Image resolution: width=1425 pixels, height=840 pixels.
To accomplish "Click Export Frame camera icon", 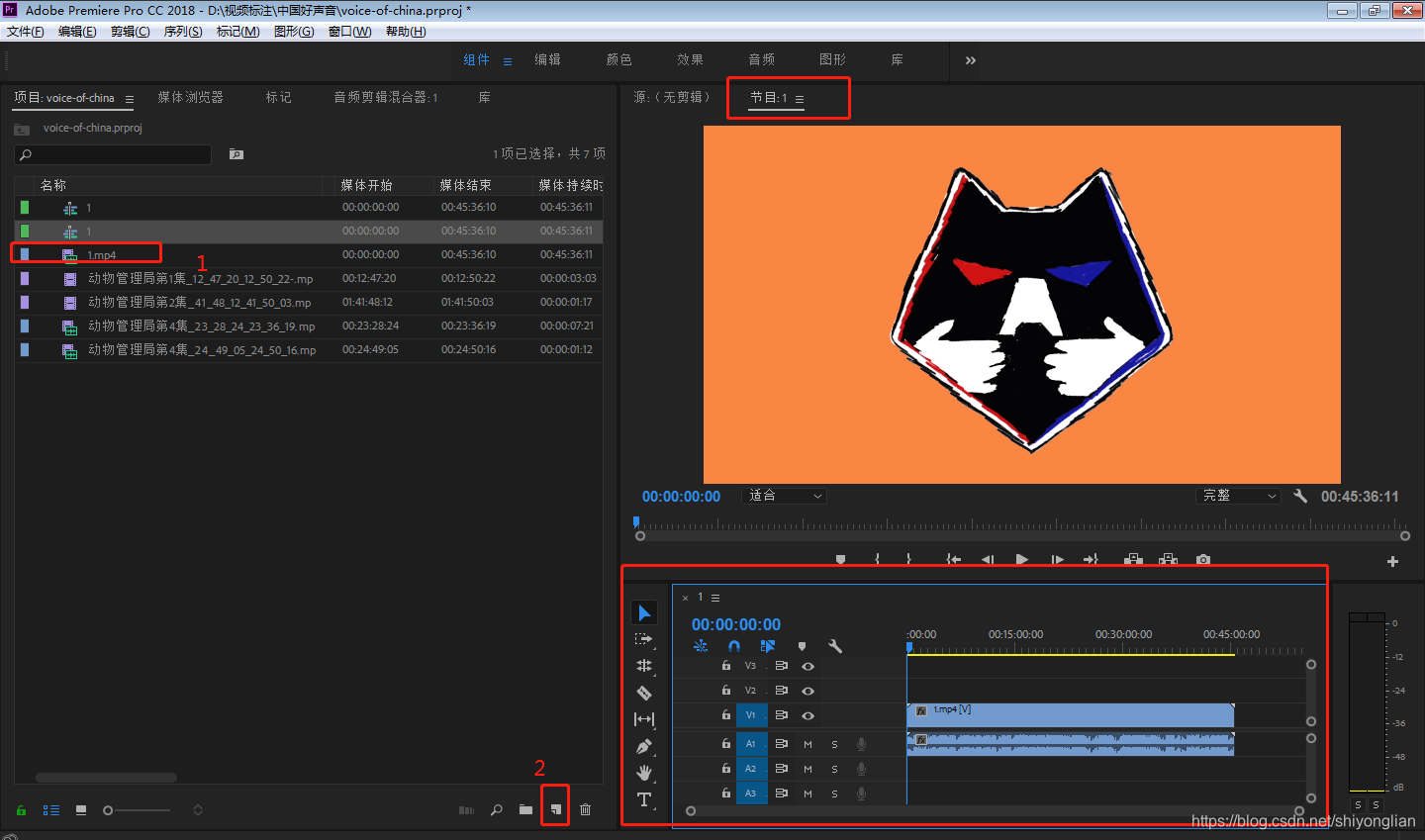I will [1203, 559].
